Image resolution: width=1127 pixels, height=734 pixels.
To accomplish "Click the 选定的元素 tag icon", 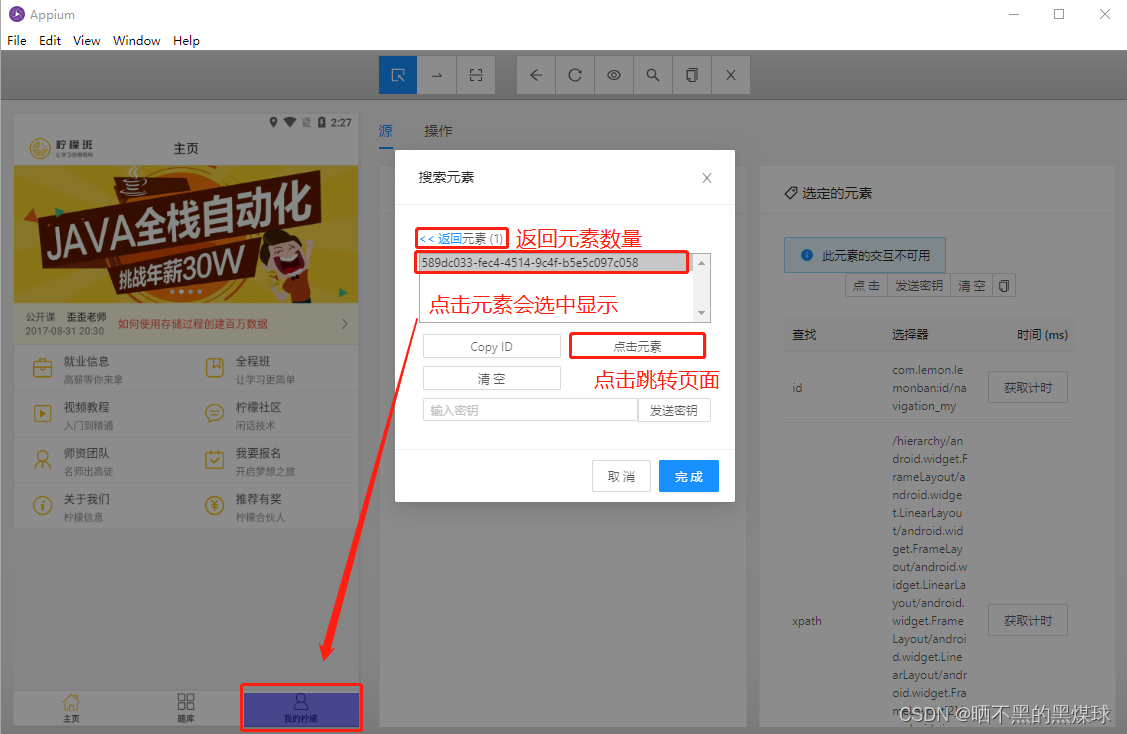I will (791, 193).
